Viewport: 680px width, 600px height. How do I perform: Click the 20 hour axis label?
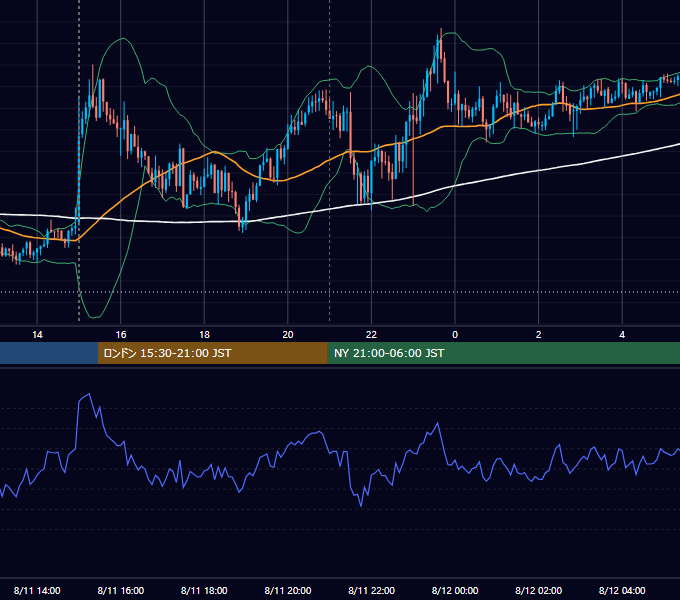click(288, 335)
